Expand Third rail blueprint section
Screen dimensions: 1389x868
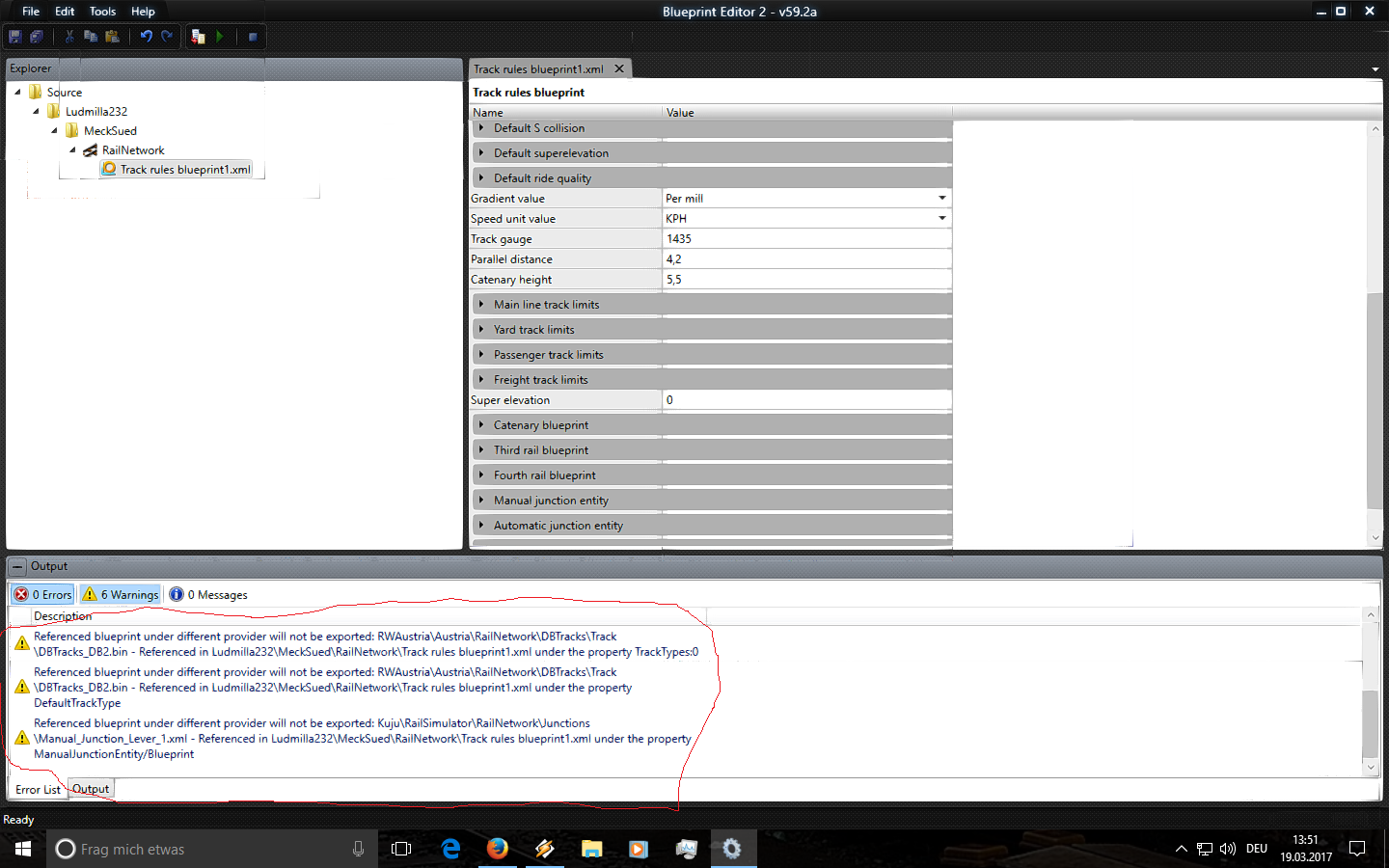click(x=481, y=449)
